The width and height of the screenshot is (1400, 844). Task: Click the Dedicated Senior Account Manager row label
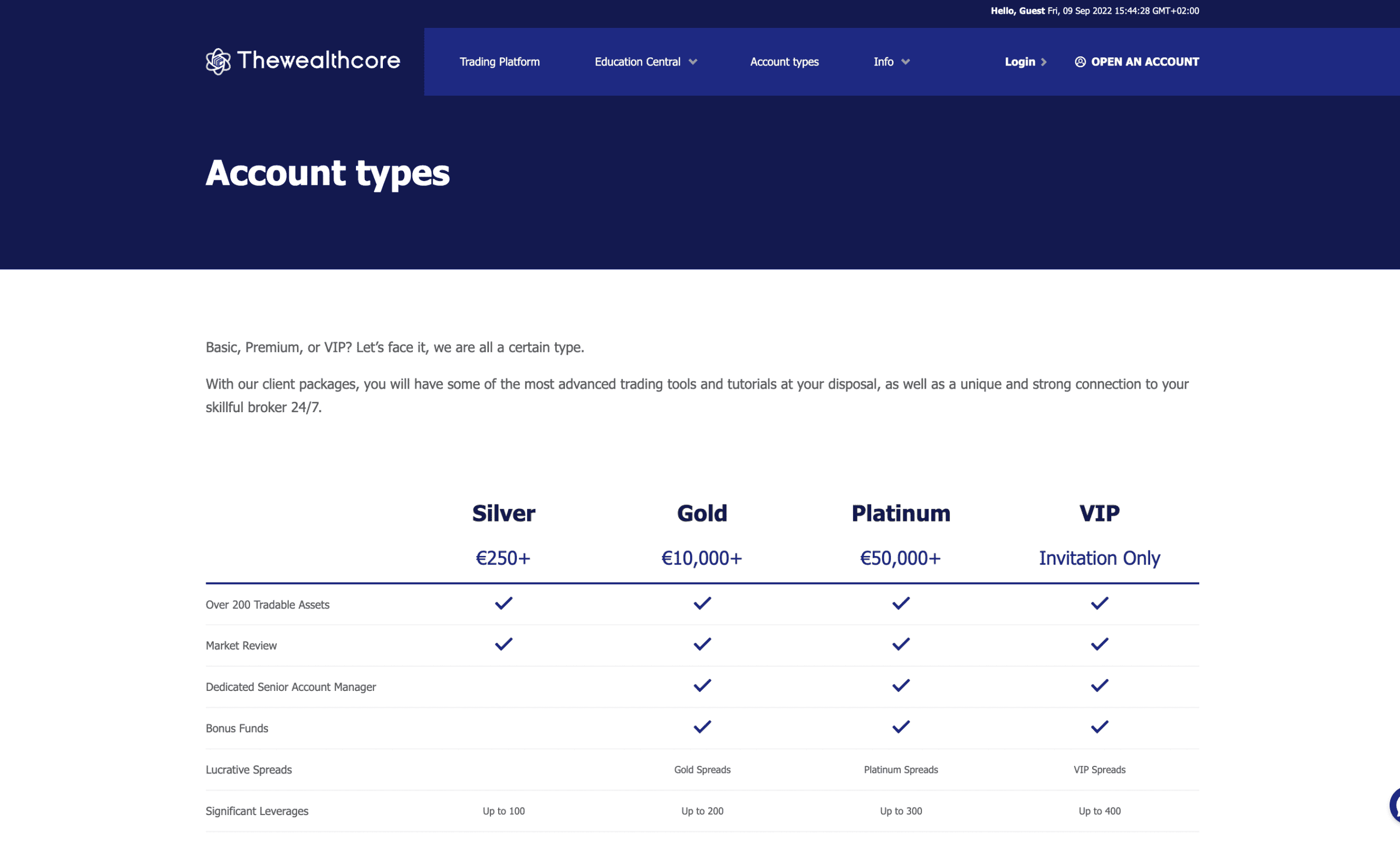[290, 687]
